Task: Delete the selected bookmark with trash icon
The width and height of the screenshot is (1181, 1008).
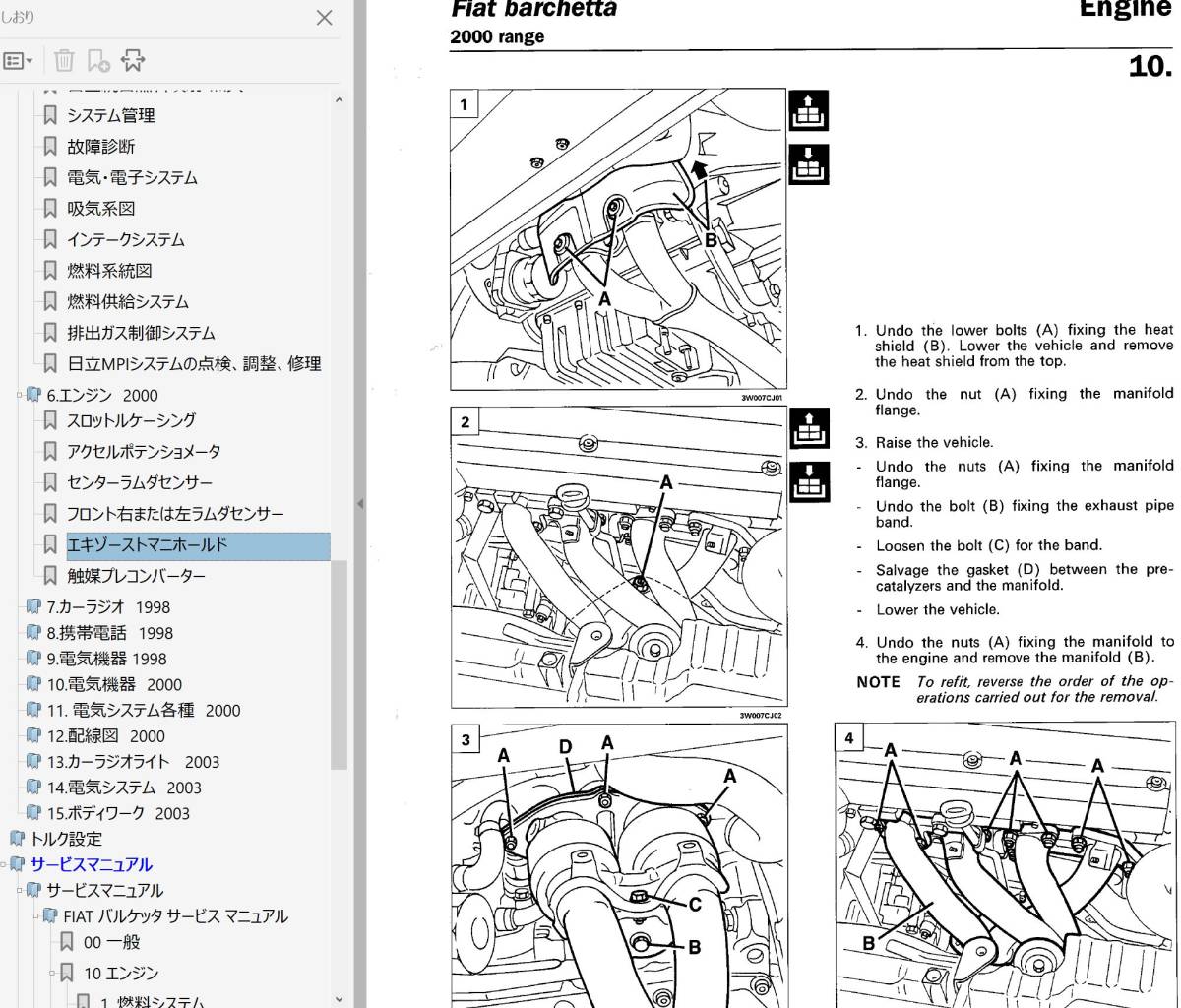Action: coord(64,61)
